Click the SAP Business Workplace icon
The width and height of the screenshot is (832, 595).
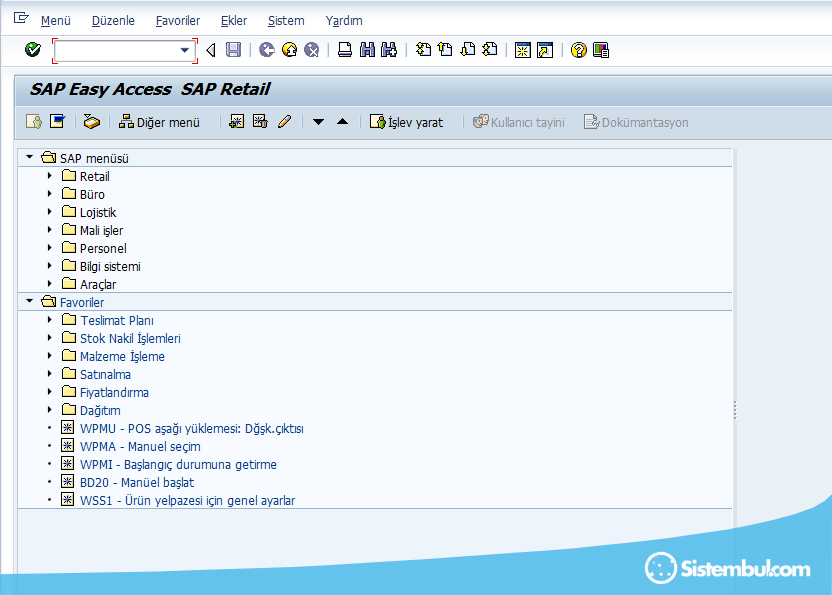(91, 122)
